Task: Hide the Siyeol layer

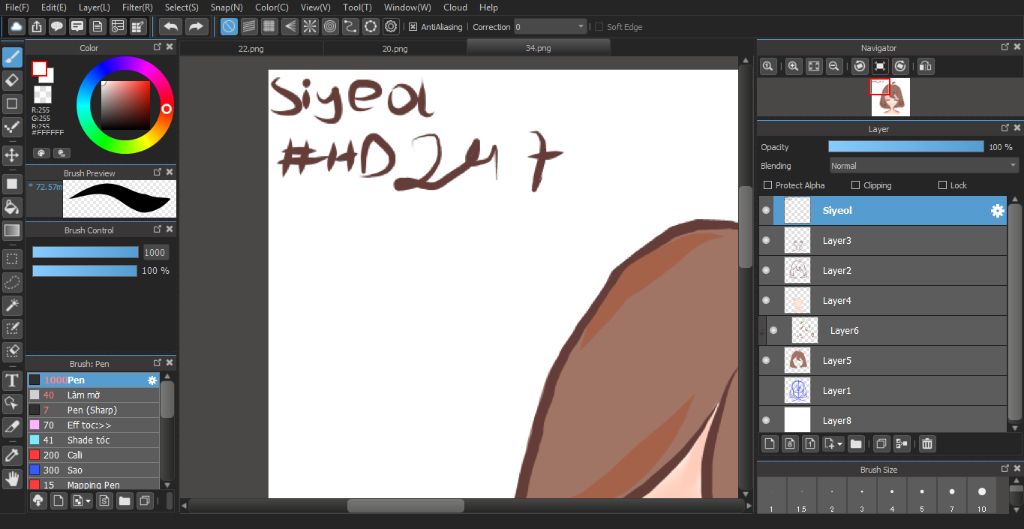Action: pos(766,211)
